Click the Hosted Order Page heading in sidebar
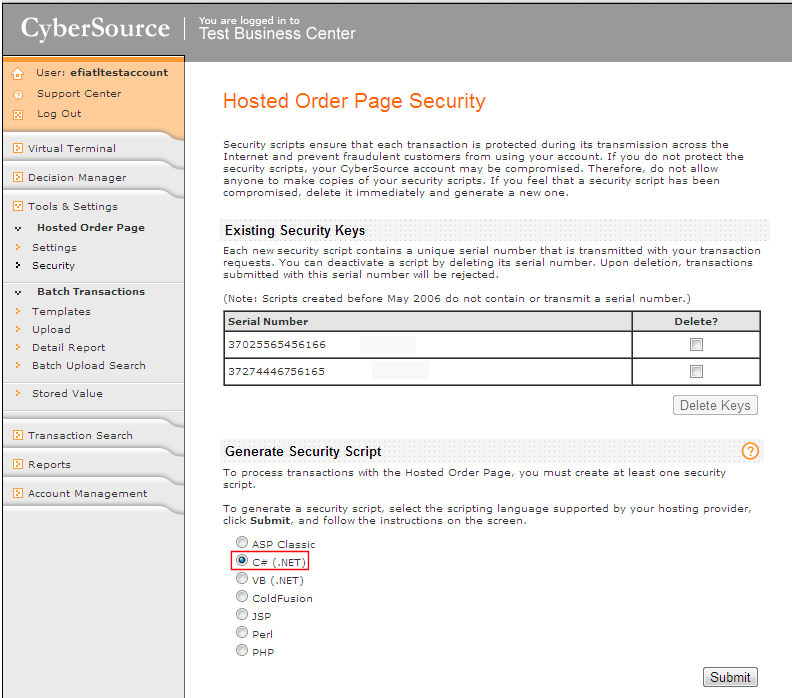This screenshot has width=792, height=698. pos(91,227)
